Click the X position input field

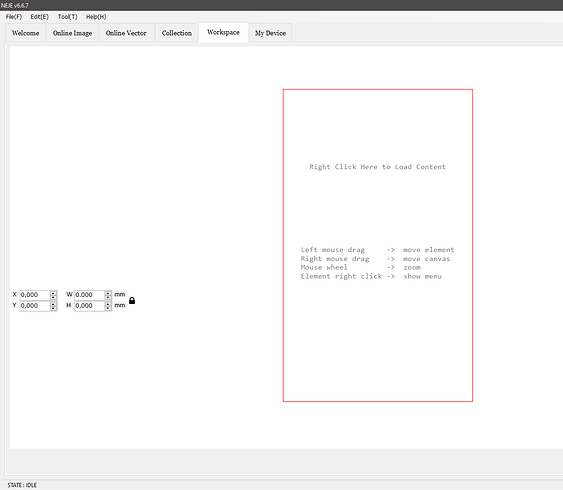(35, 295)
